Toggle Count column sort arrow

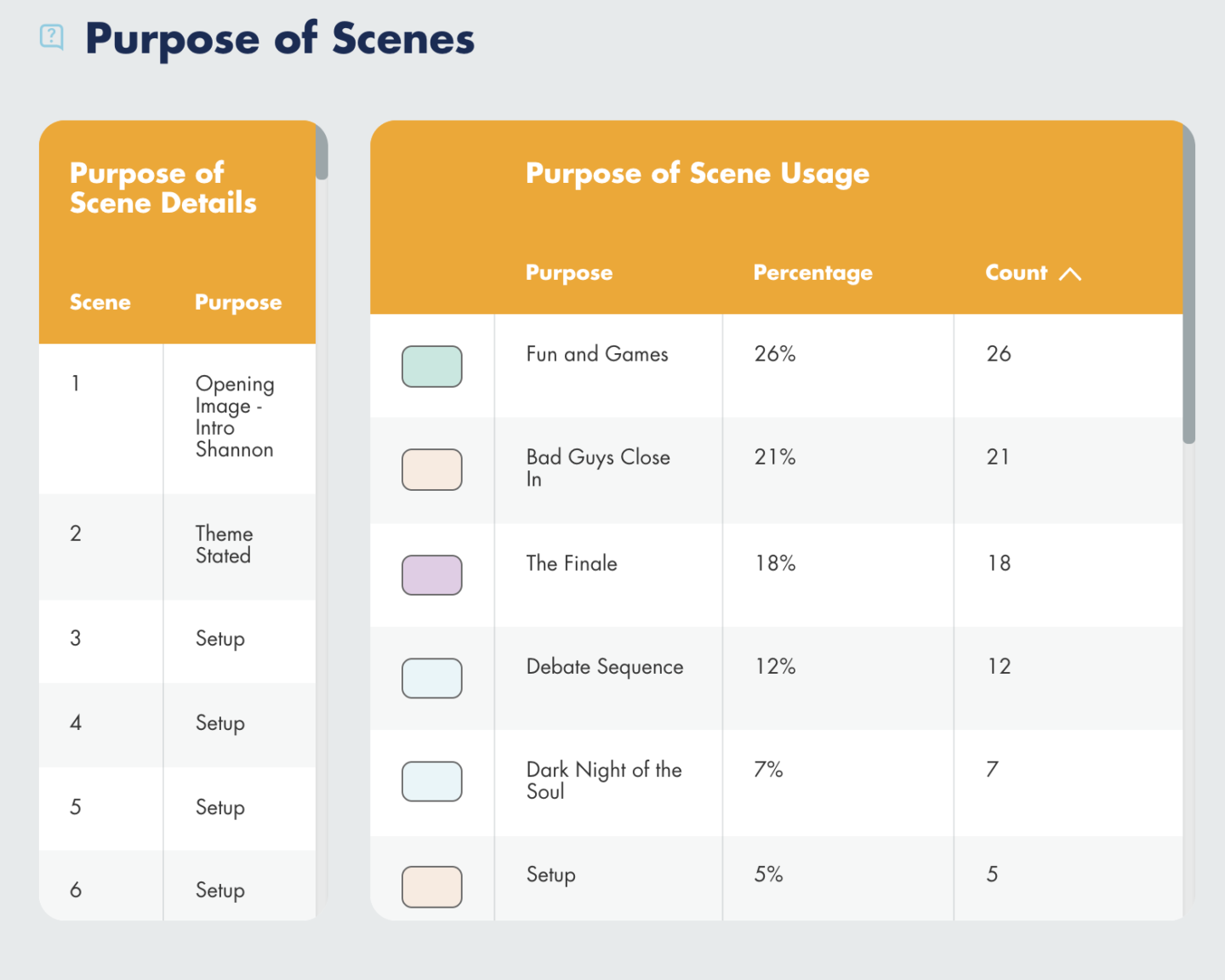[x=1070, y=274]
